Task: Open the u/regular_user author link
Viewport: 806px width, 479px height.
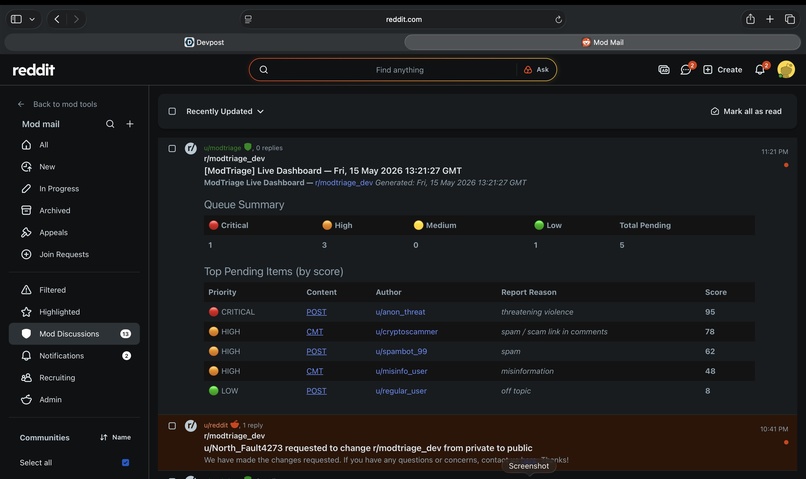Action: (x=401, y=391)
